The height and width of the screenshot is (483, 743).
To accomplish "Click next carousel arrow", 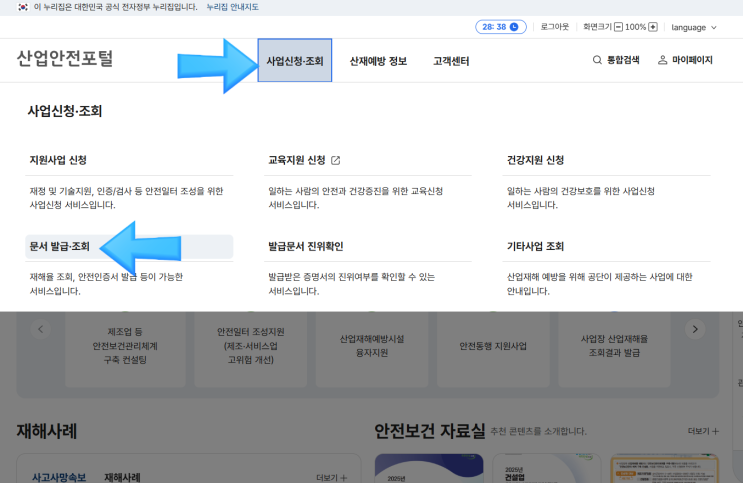I will coord(695,329).
